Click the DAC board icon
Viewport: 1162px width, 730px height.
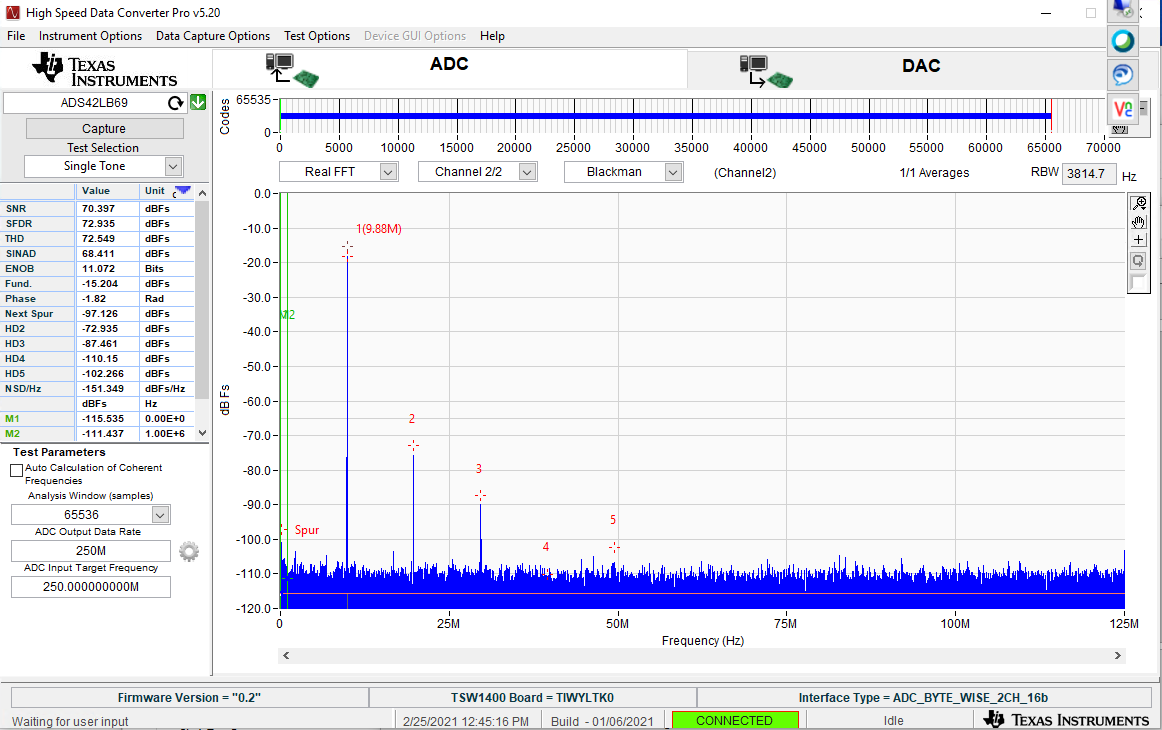click(766, 72)
